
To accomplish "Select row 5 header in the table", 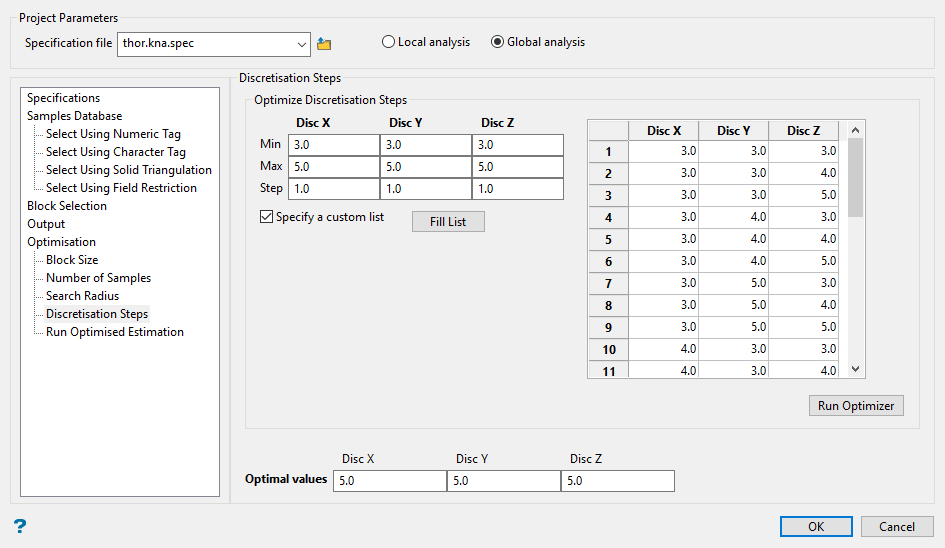I will 608,240.
